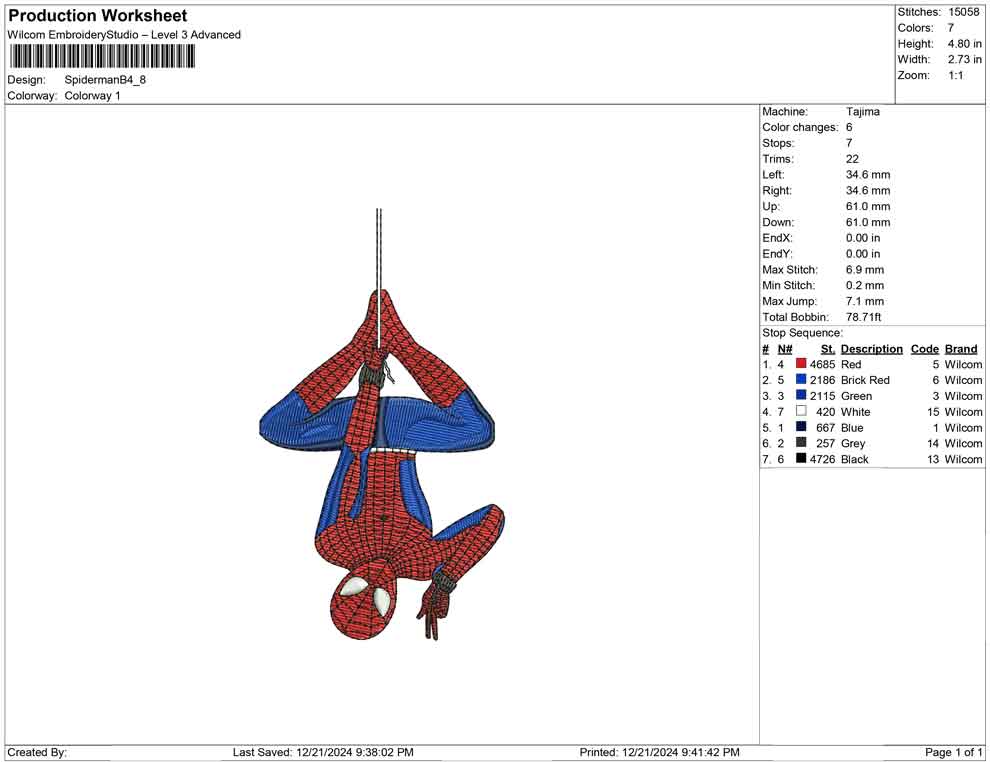Click the 'Brick Red' description text
The width and height of the screenshot is (990, 762).
865,380
